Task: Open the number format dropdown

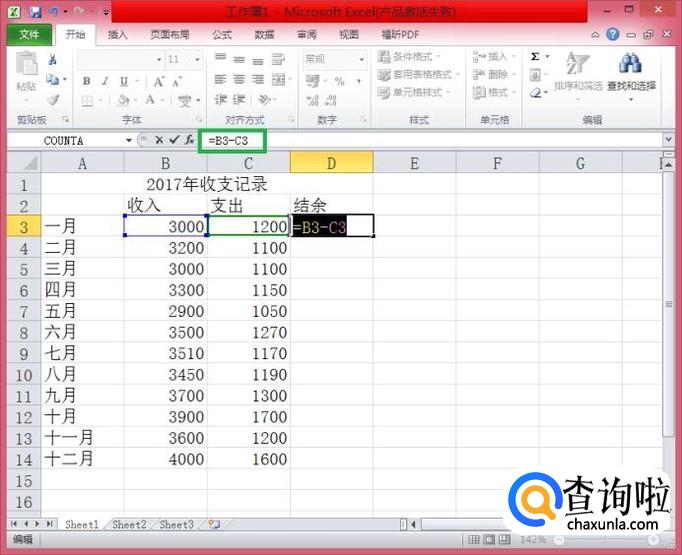Action: [361, 60]
